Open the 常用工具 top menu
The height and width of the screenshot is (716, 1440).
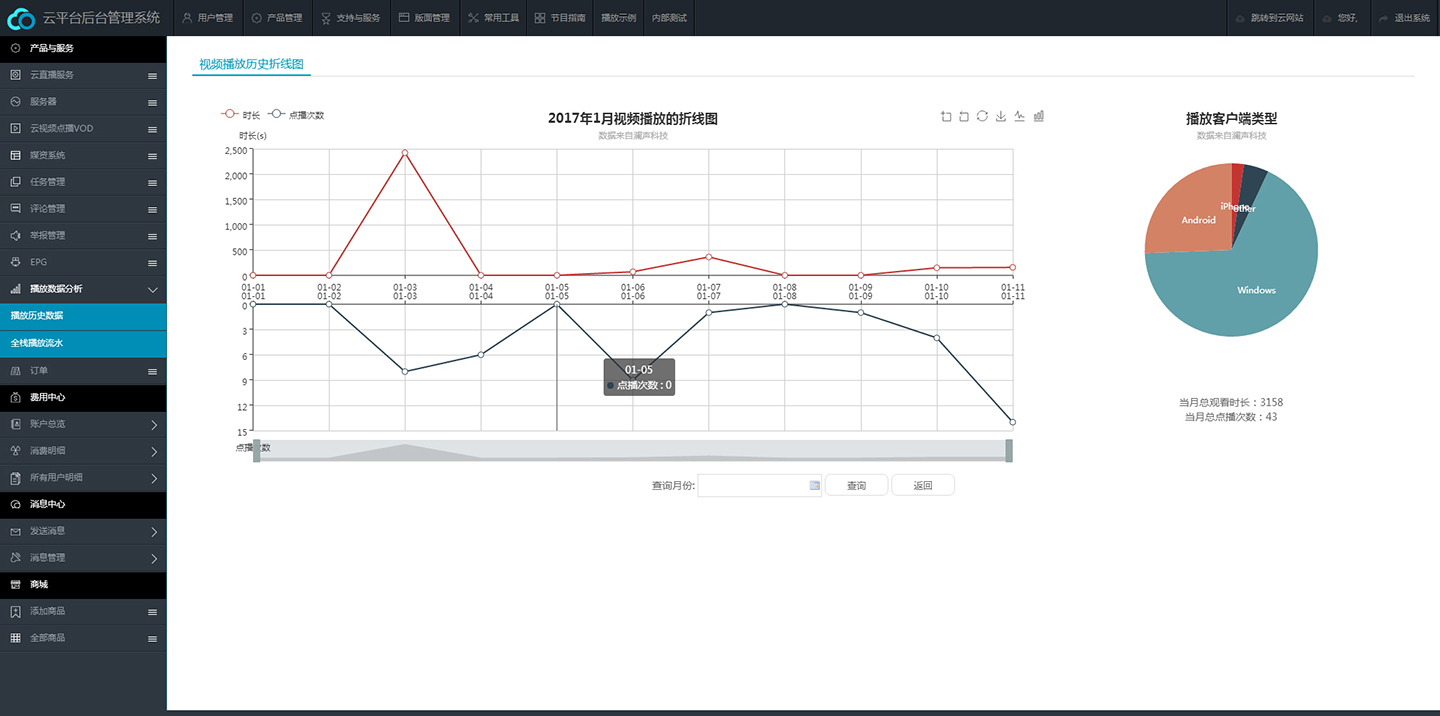coord(493,18)
